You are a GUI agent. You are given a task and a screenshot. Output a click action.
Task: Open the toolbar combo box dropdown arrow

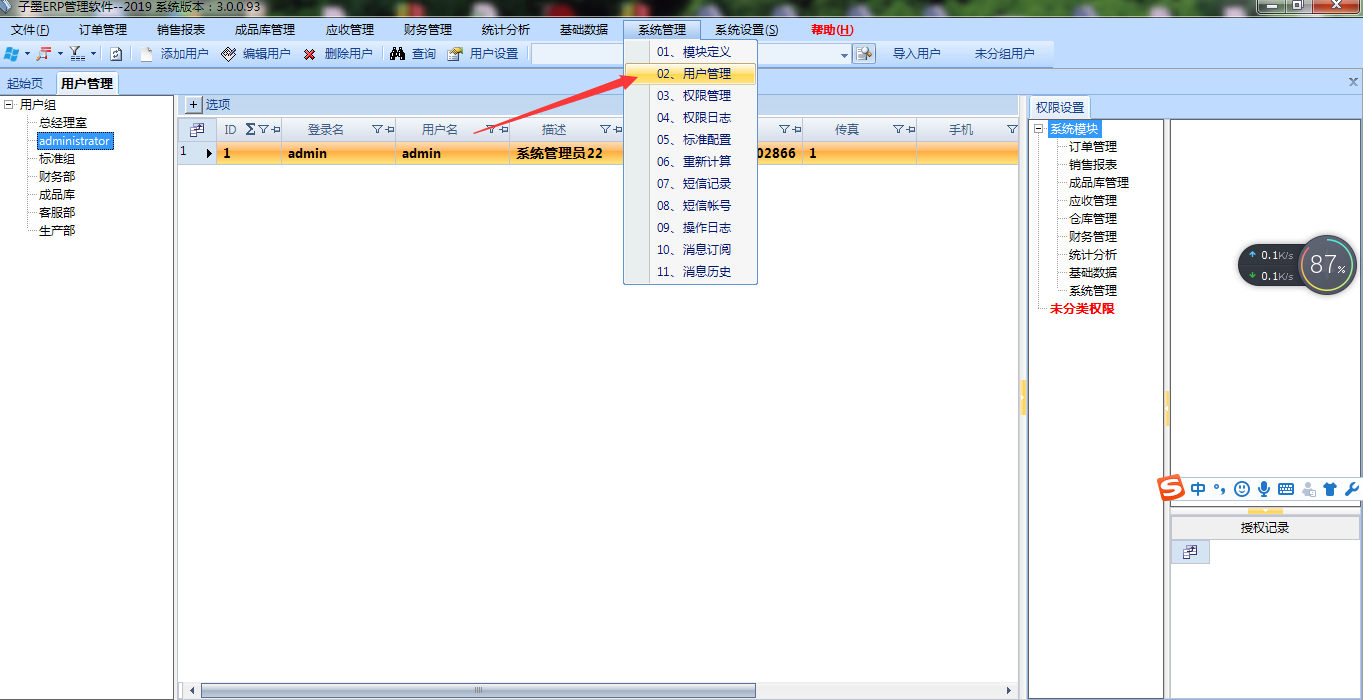pyautogui.click(x=845, y=54)
